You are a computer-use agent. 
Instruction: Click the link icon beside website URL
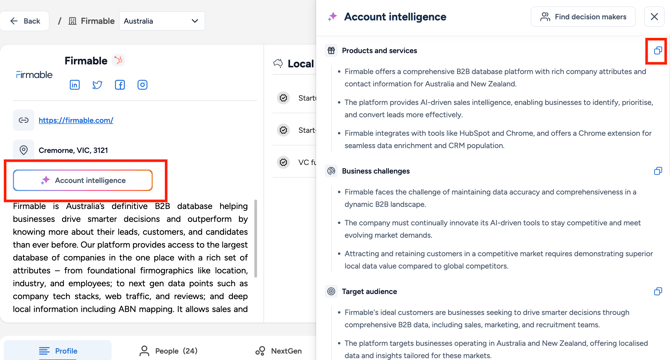pyautogui.click(x=24, y=120)
